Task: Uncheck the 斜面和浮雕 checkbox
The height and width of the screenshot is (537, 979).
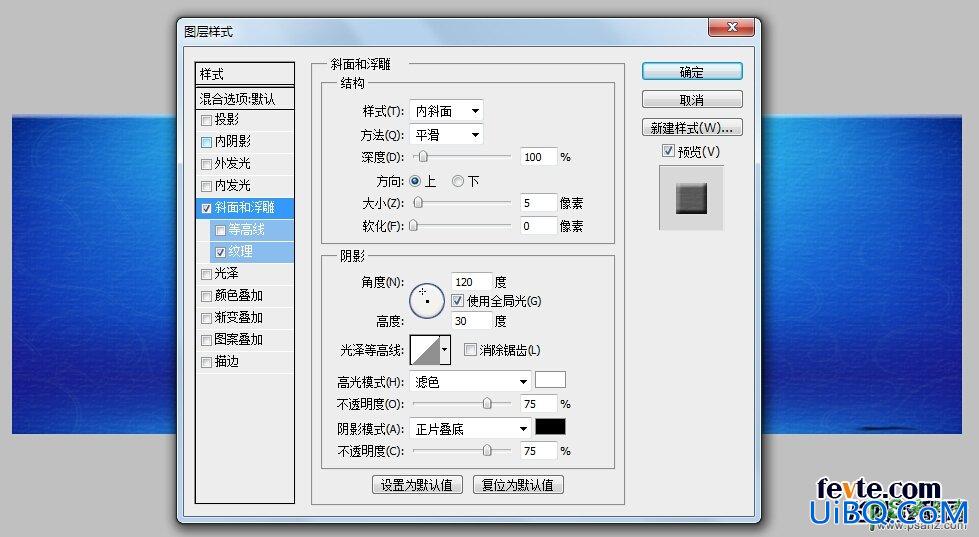Action: pos(206,208)
